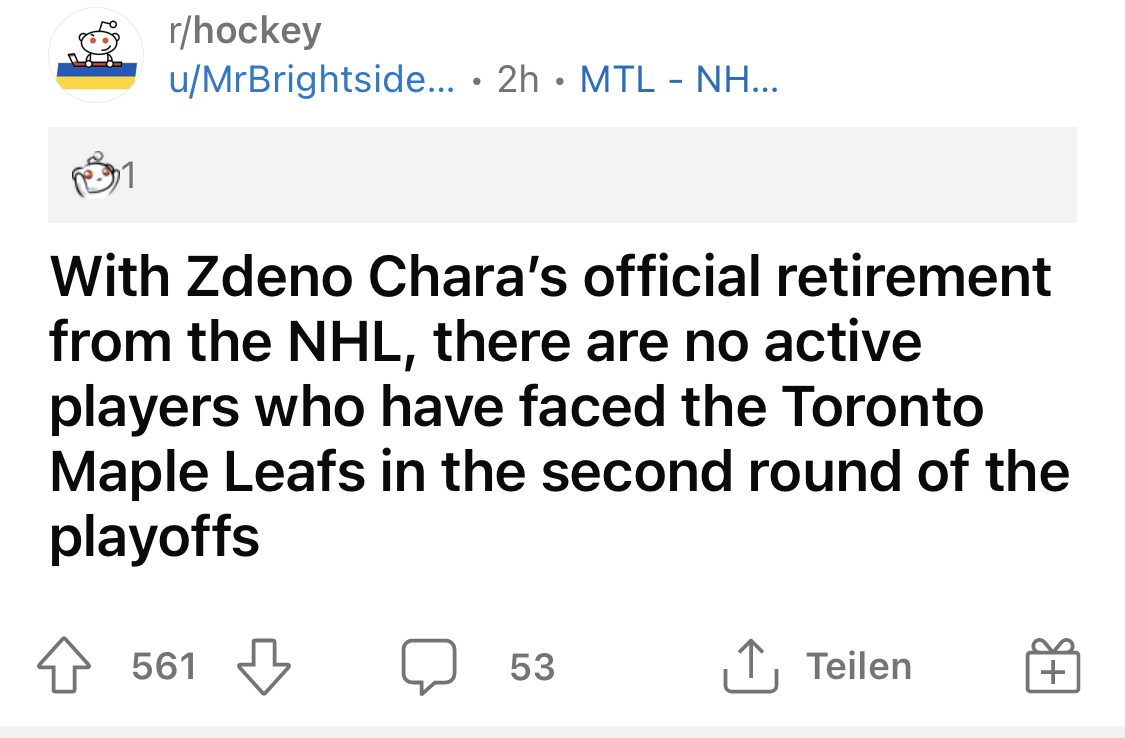Click the 561 vote score
Screen dimensions: 1125x738
click(164, 667)
